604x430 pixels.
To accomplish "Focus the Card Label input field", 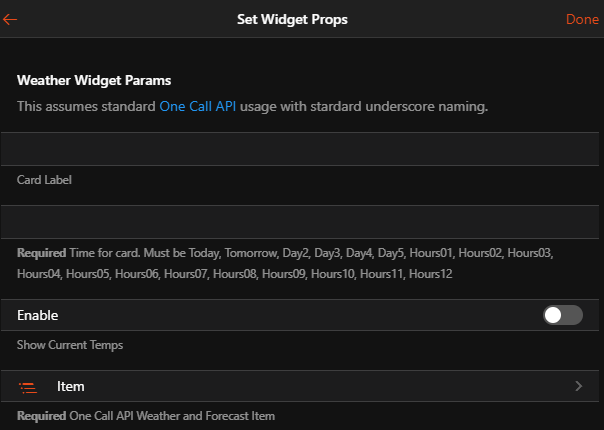I will point(301,149).
